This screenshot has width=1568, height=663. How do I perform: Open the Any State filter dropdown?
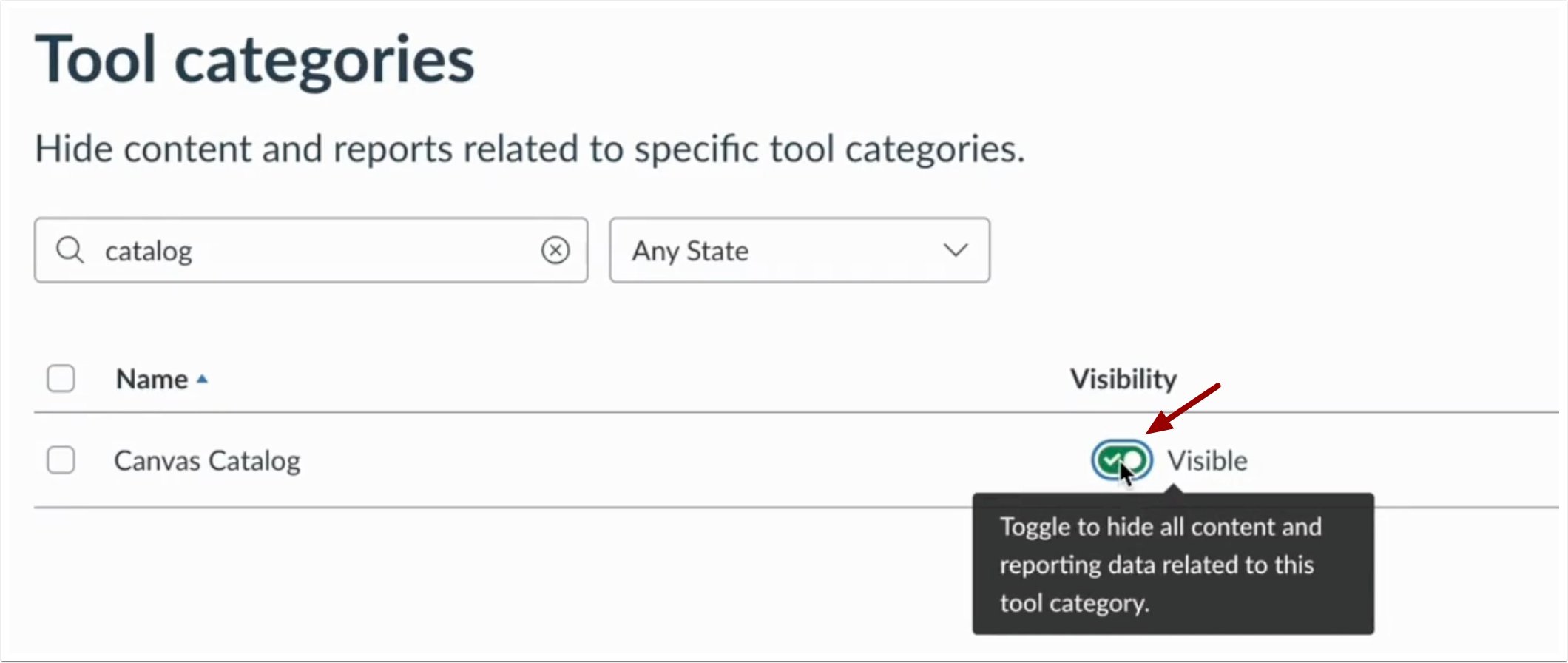(x=799, y=250)
